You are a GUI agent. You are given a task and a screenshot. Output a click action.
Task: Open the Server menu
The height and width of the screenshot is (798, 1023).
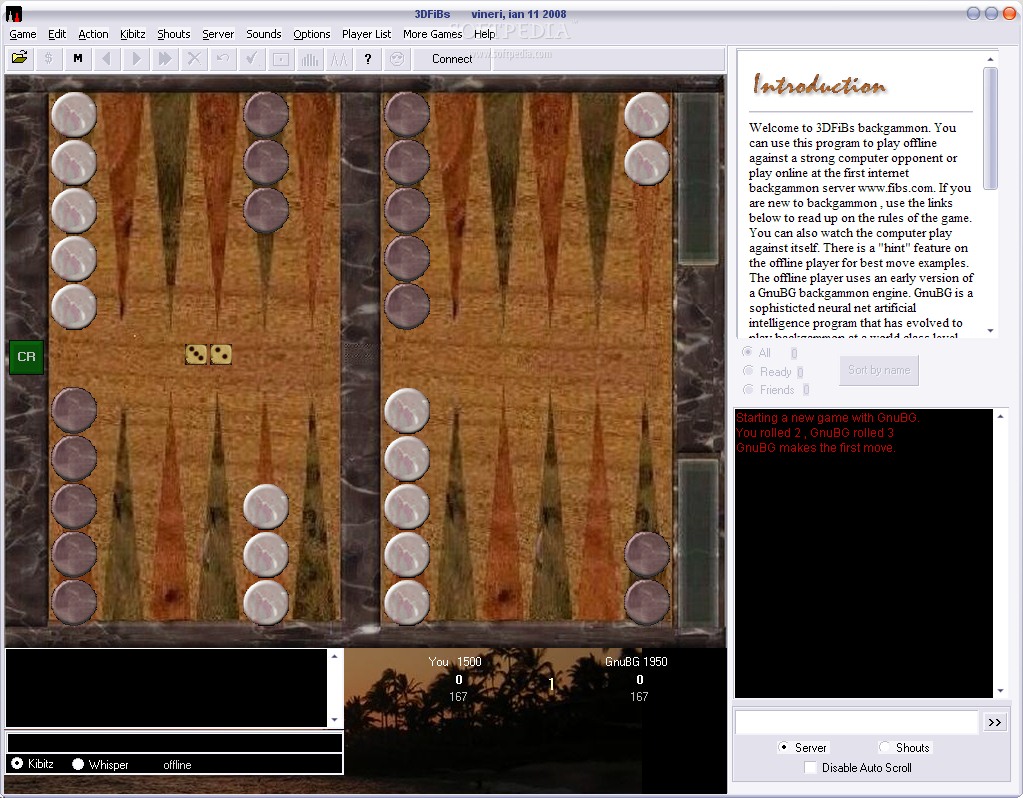(218, 34)
